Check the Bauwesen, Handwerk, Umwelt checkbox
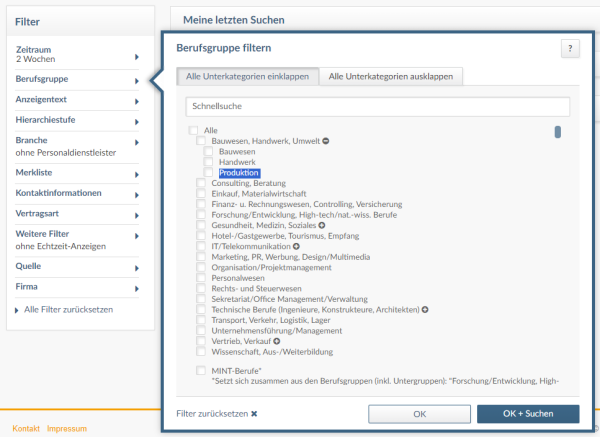The image size is (600, 437). 201,141
